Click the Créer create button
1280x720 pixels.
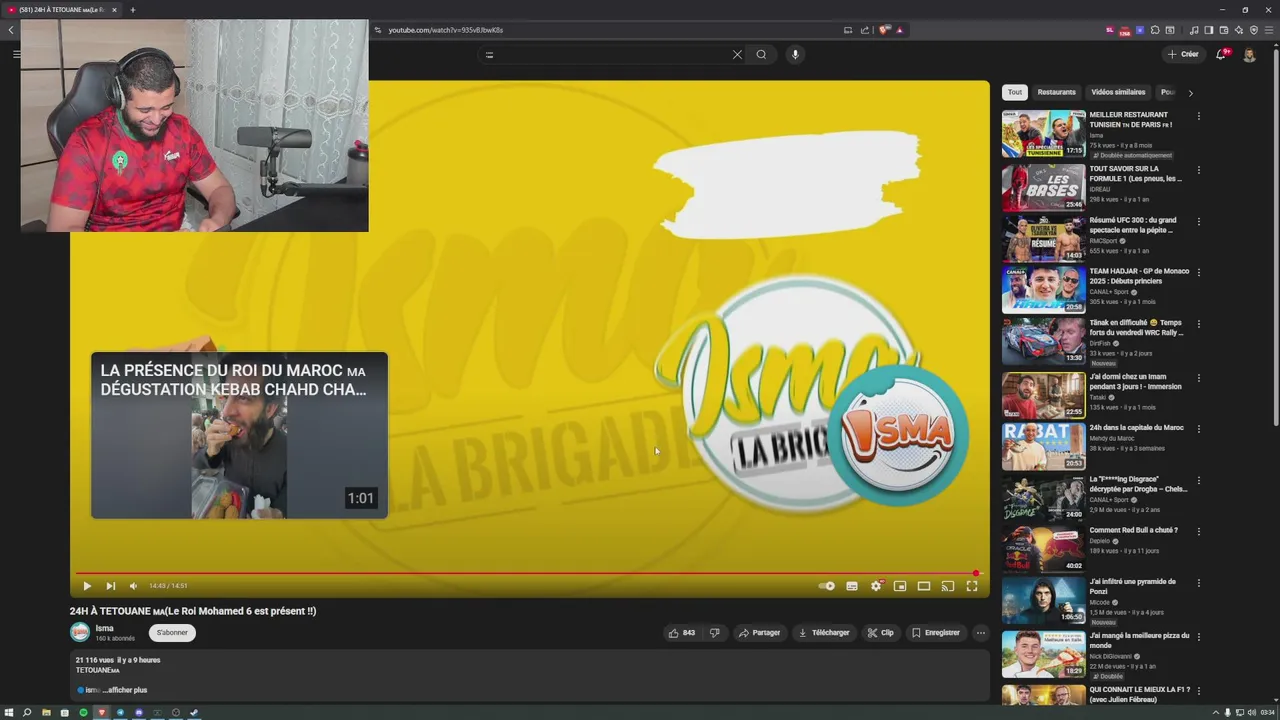click(x=1182, y=55)
